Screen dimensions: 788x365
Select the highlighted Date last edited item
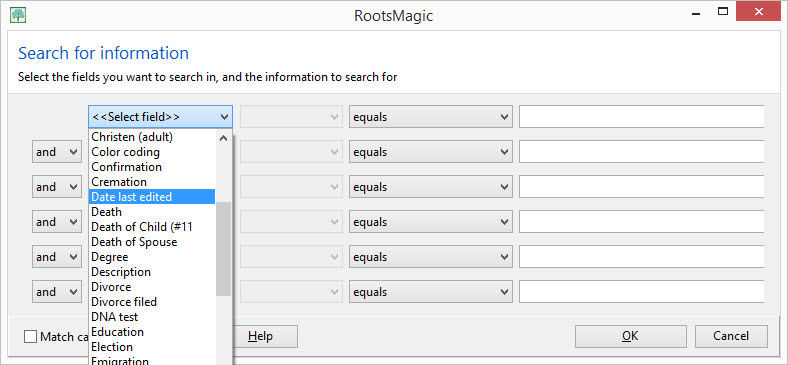152,197
